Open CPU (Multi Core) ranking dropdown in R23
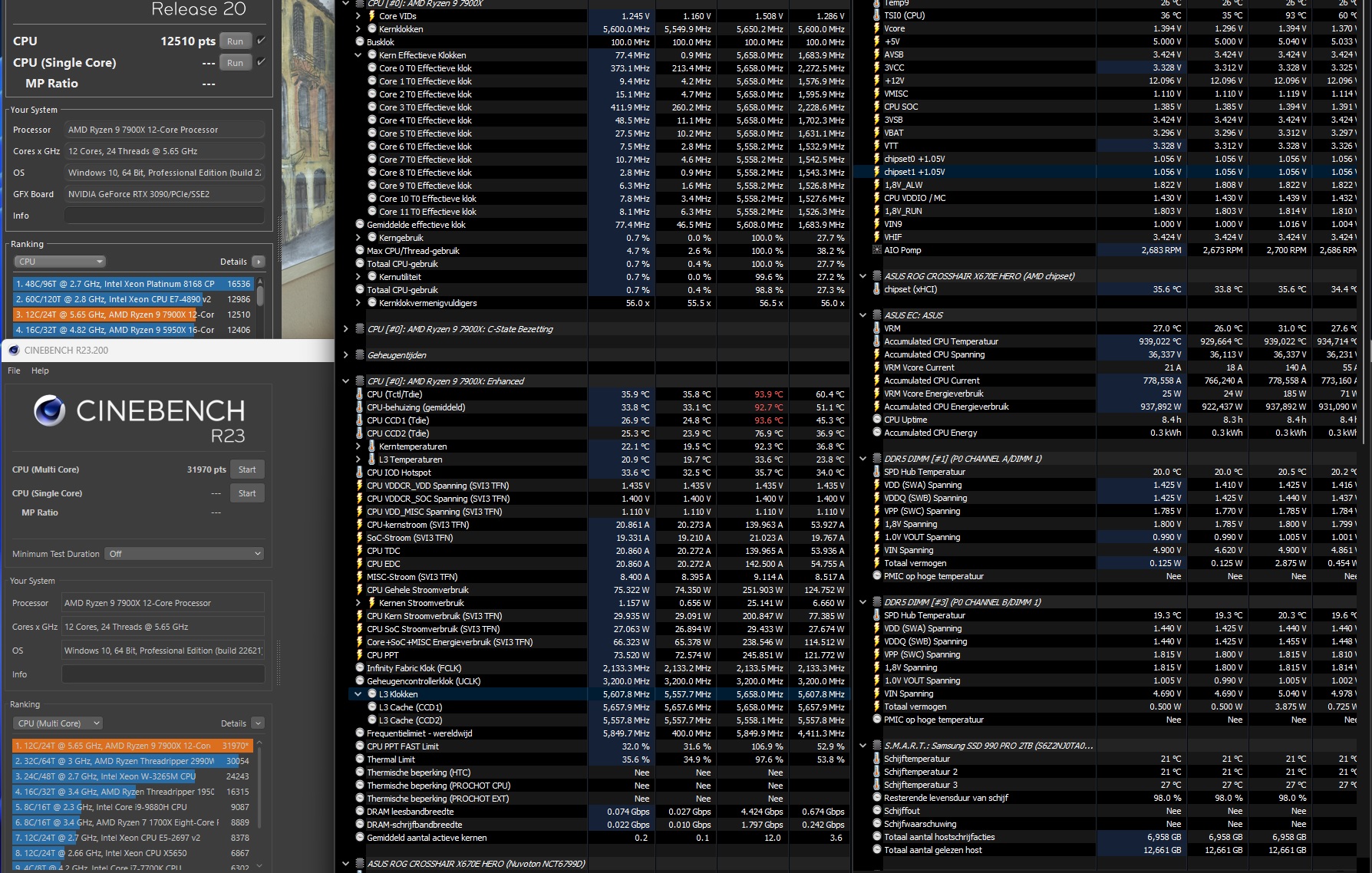The image size is (1372, 873). tap(58, 723)
